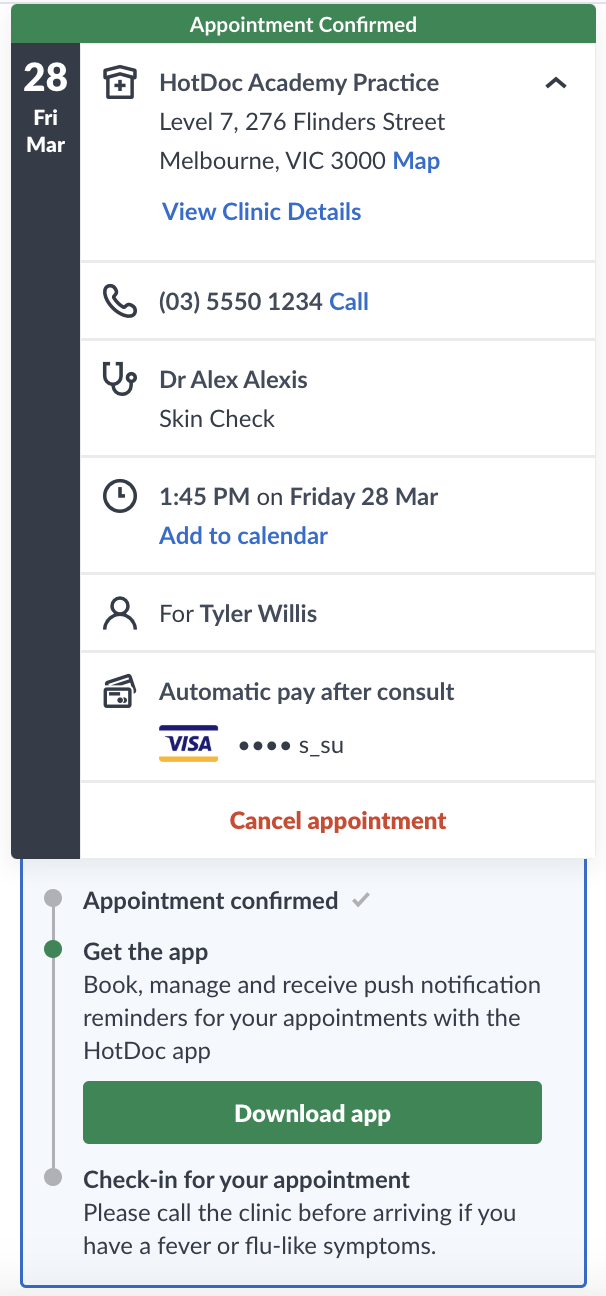This screenshot has width=606, height=1296.
Task: Click the VISA card logo
Action: click(188, 744)
